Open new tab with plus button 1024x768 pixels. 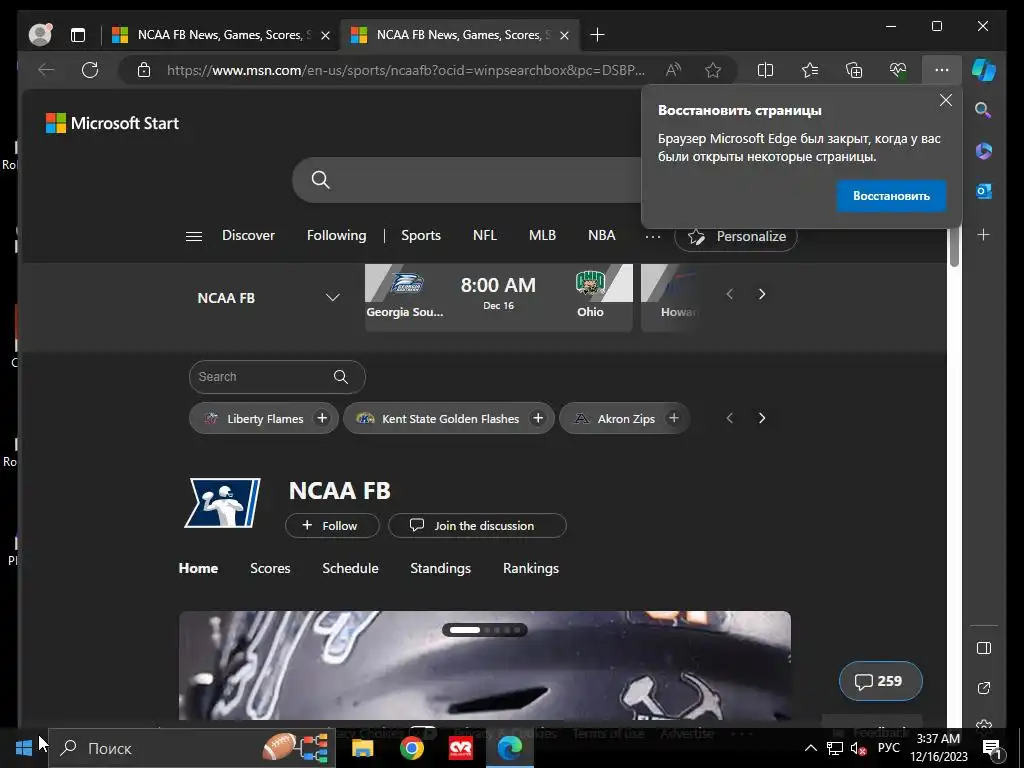point(597,35)
